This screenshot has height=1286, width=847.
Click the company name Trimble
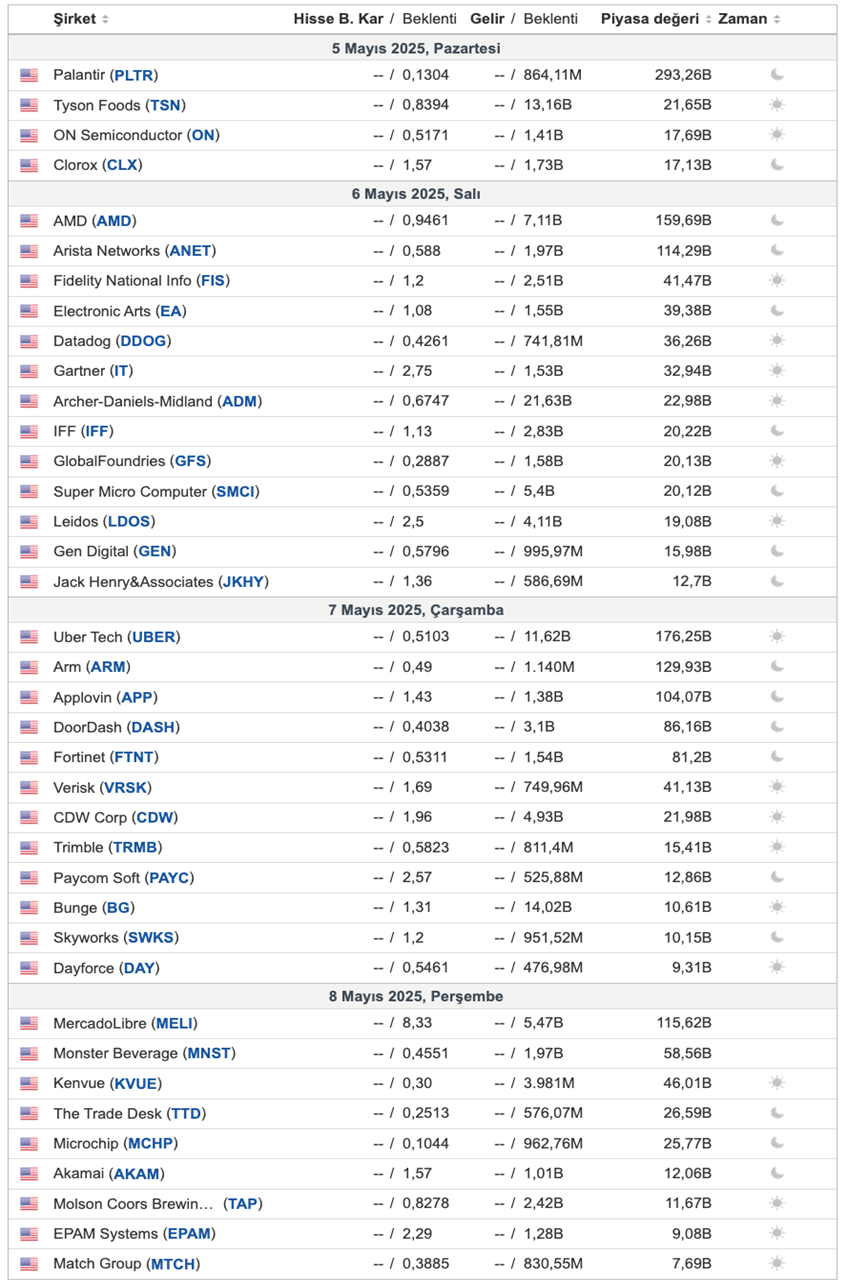pyautogui.click(x=78, y=847)
